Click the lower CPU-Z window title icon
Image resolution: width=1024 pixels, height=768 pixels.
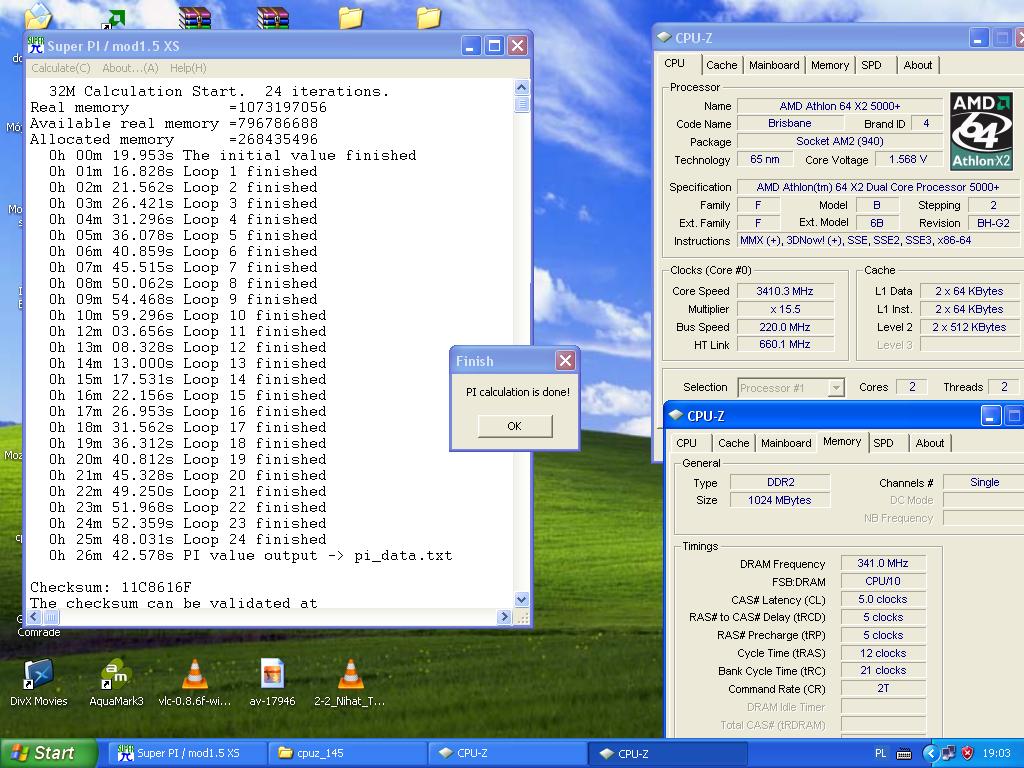tap(676, 415)
